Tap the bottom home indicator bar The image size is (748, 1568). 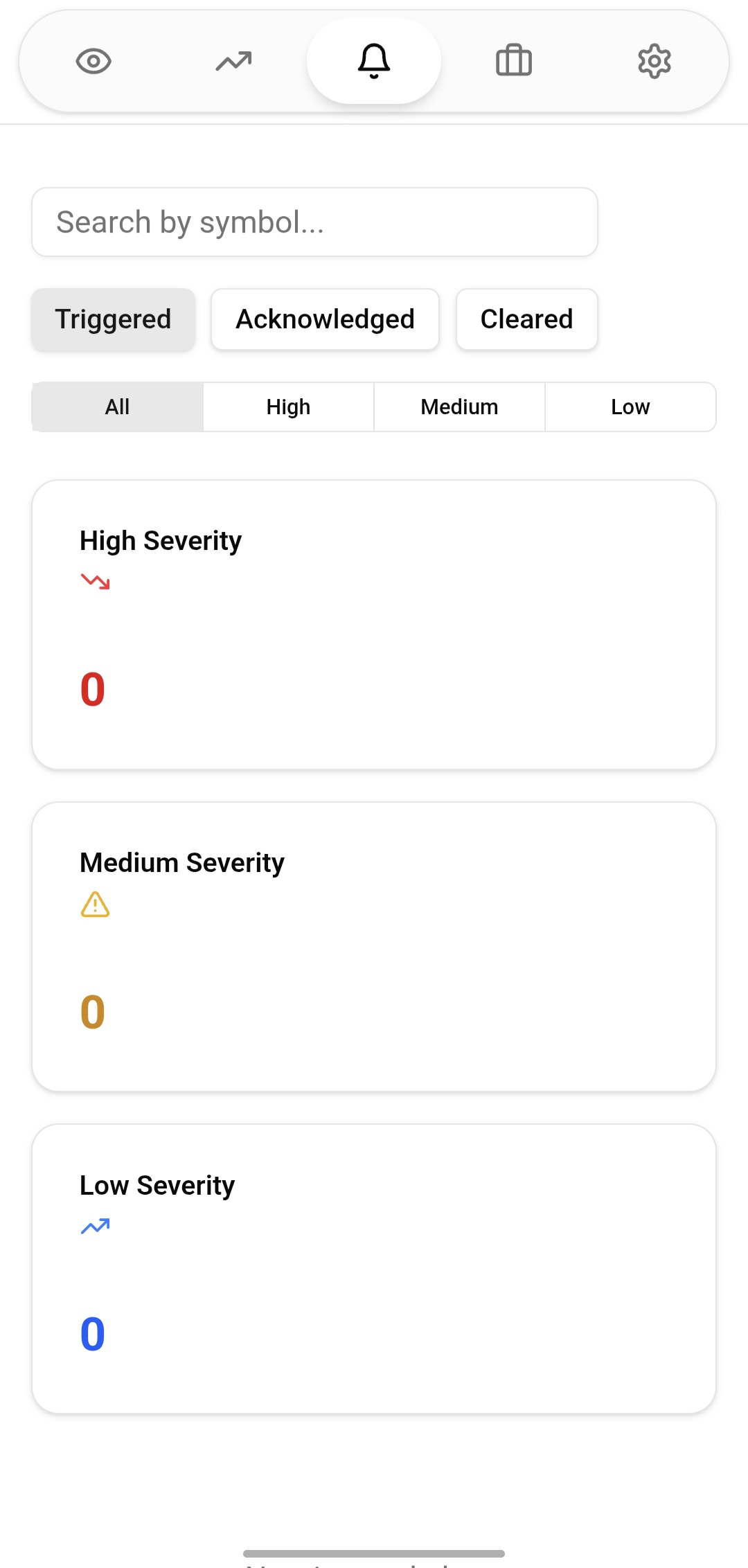point(374,1553)
